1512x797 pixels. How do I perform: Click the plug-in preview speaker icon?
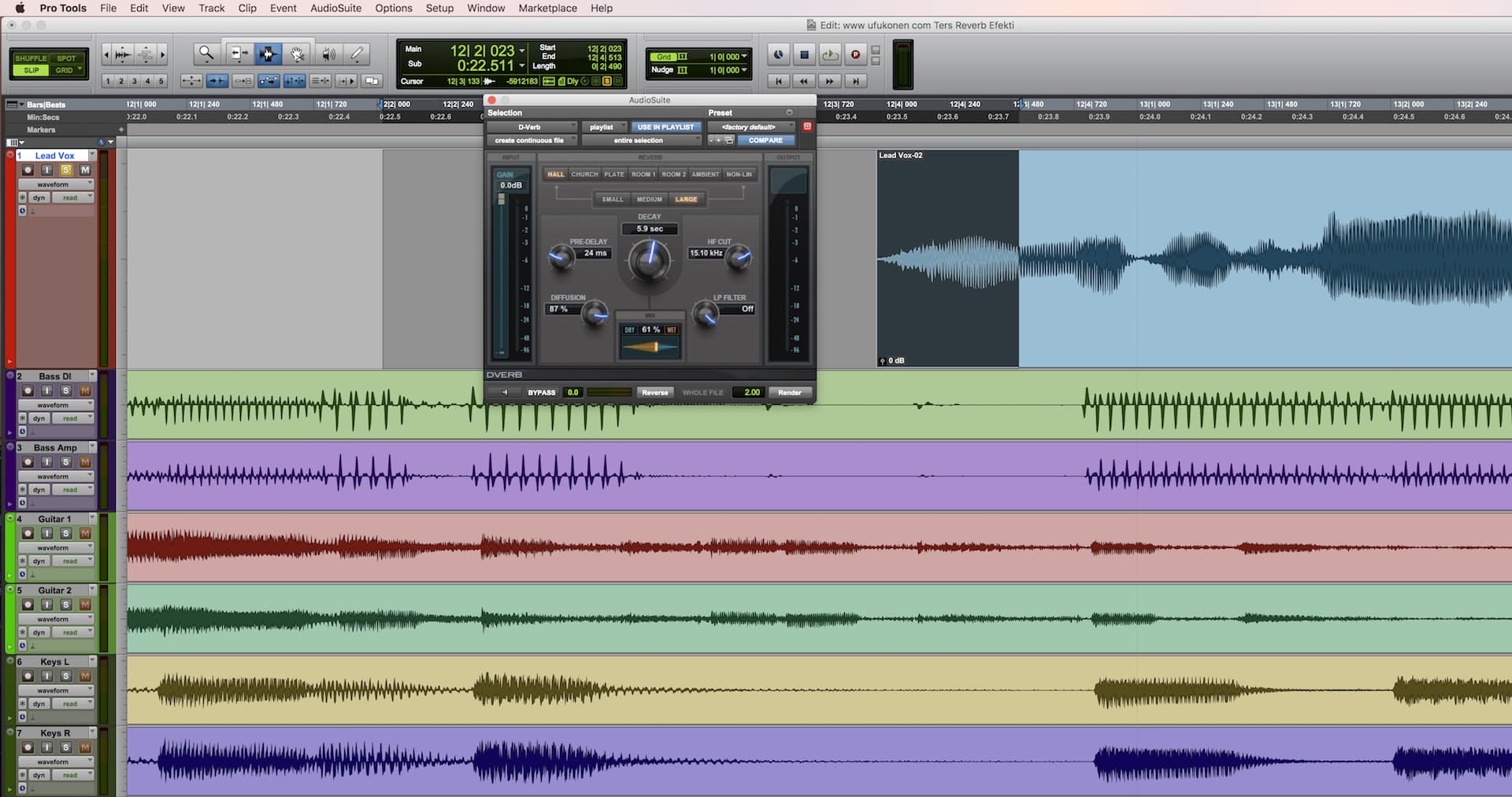point(504,392)
